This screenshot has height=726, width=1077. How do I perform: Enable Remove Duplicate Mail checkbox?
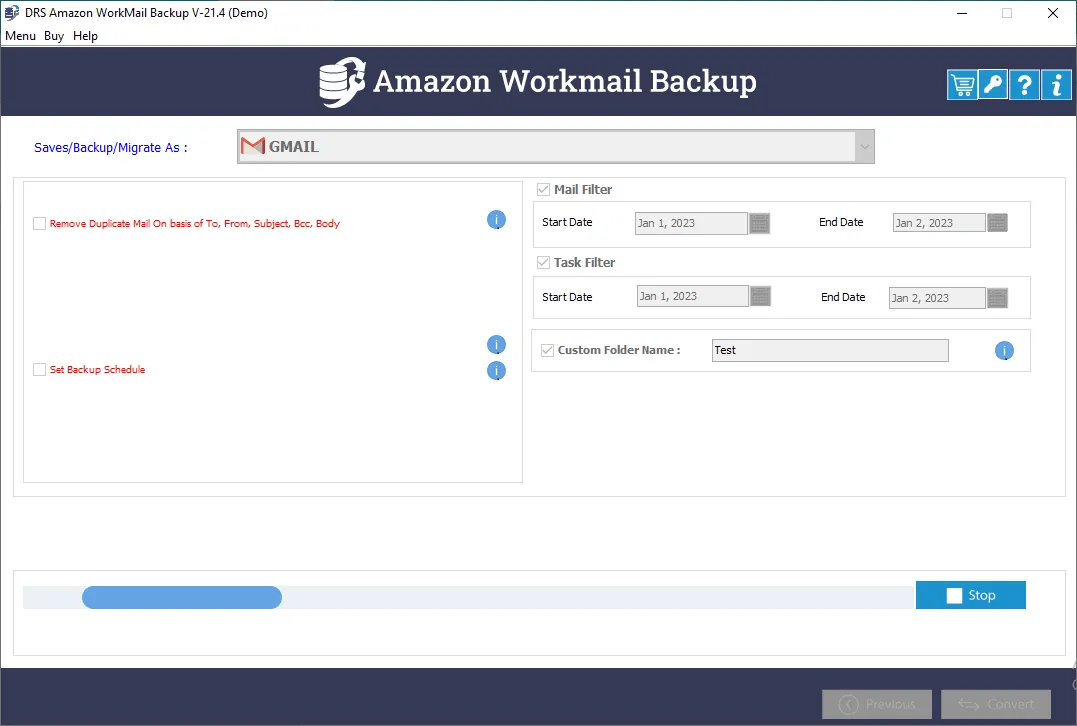click(x=40, y=223)
